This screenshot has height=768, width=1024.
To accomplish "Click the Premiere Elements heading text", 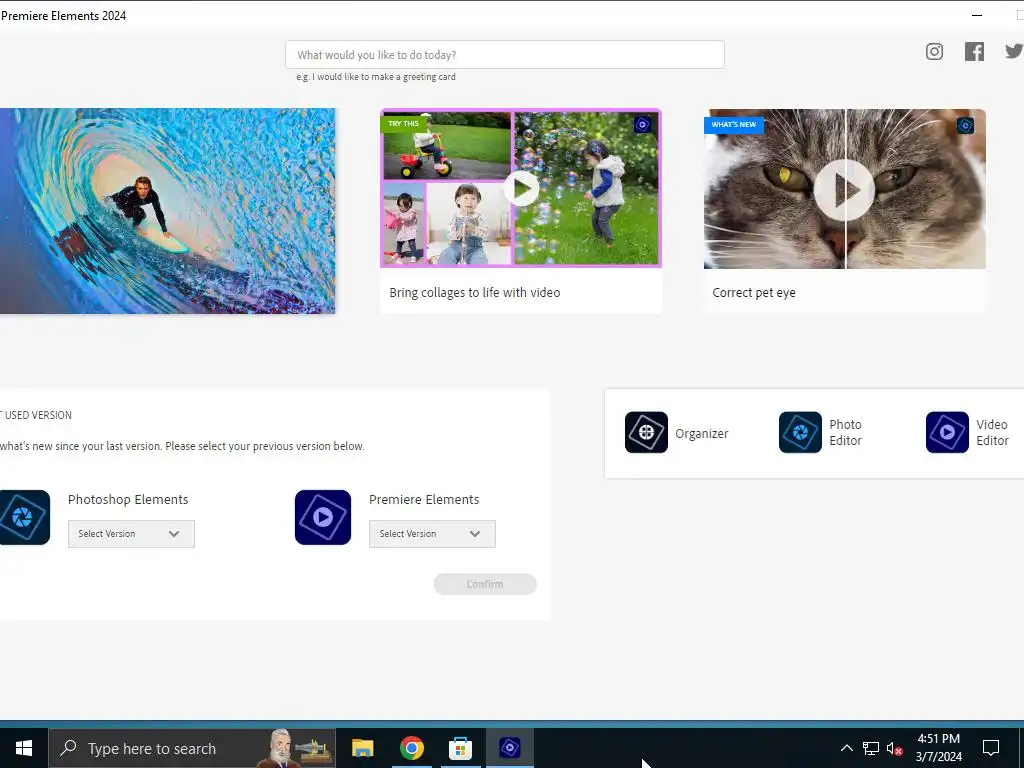I will pyautogui.click(x=424, y=500).
